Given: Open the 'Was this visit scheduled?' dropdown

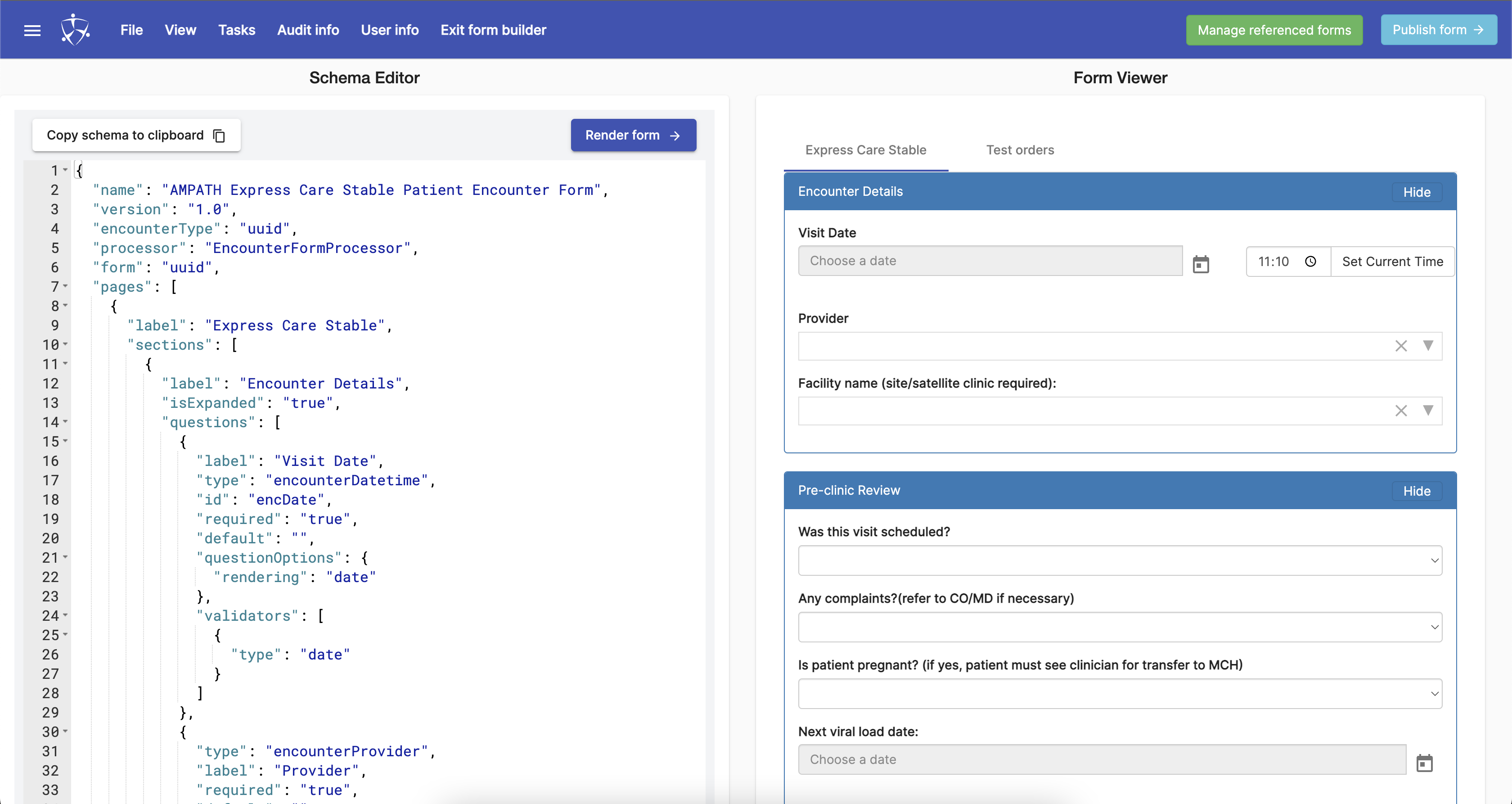Looking at the screenshot, I should coord(1119,560).
